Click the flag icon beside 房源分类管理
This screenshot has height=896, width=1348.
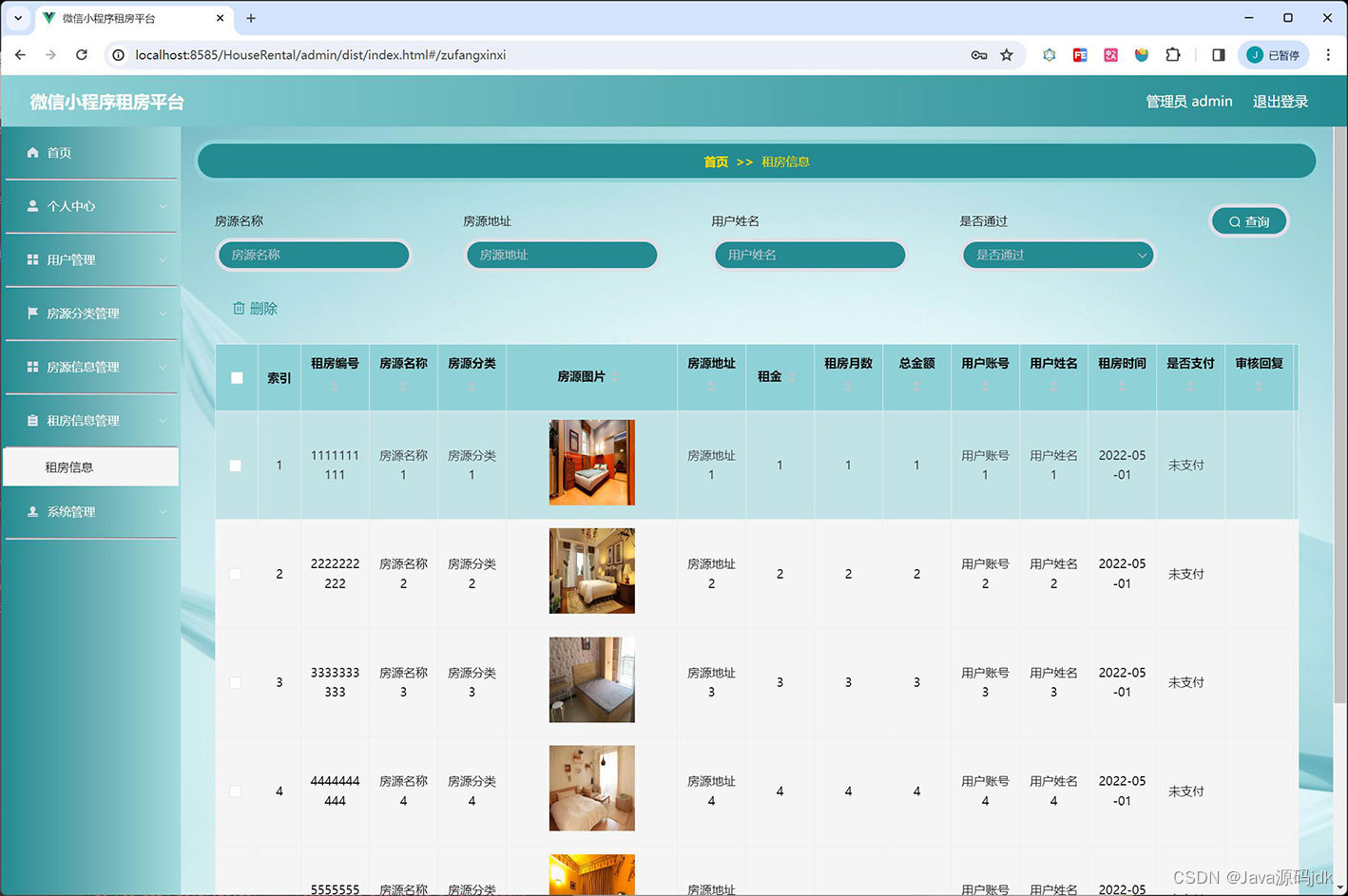click(32, 313)
